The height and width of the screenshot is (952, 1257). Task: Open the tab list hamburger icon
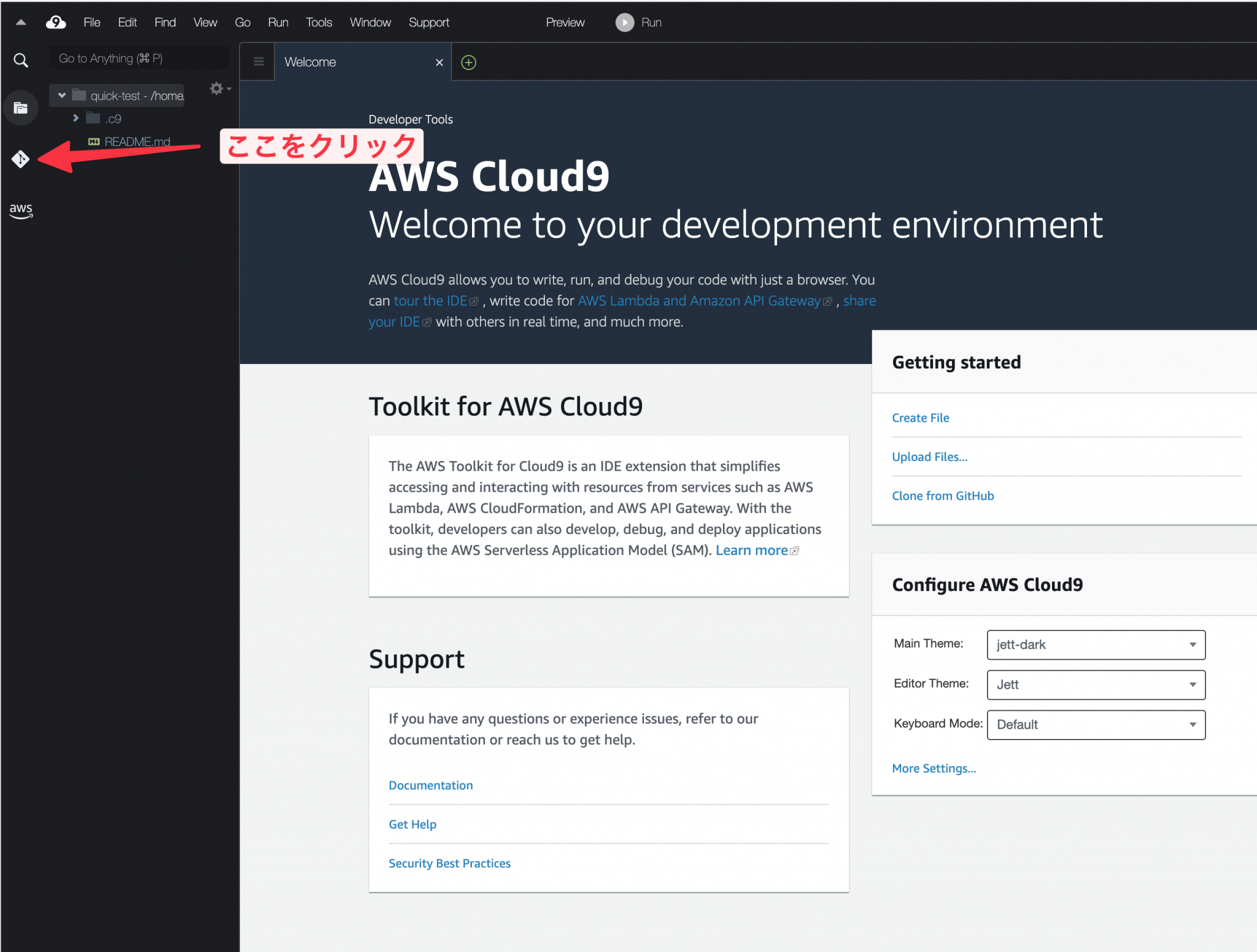coord(258,61)
